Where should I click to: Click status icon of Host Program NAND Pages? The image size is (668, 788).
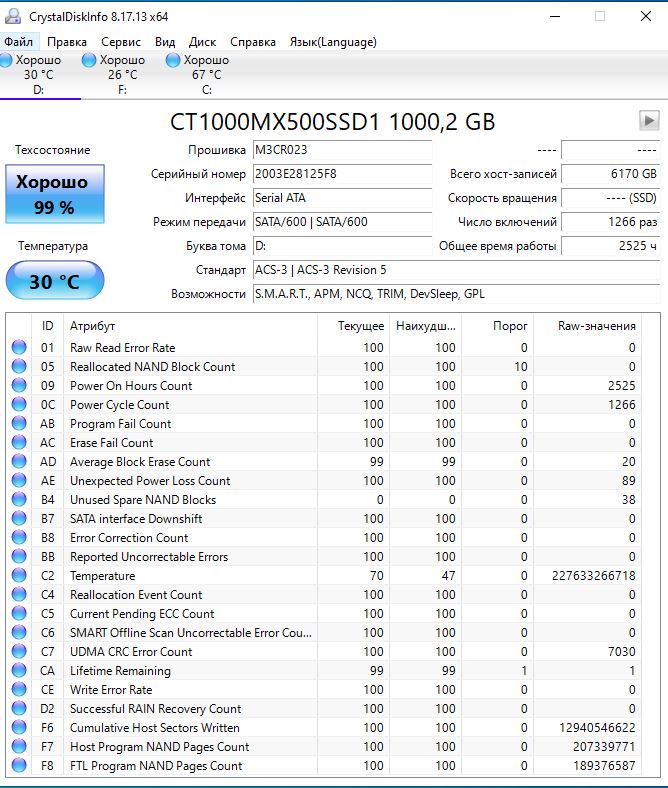[x=19, y=746]
